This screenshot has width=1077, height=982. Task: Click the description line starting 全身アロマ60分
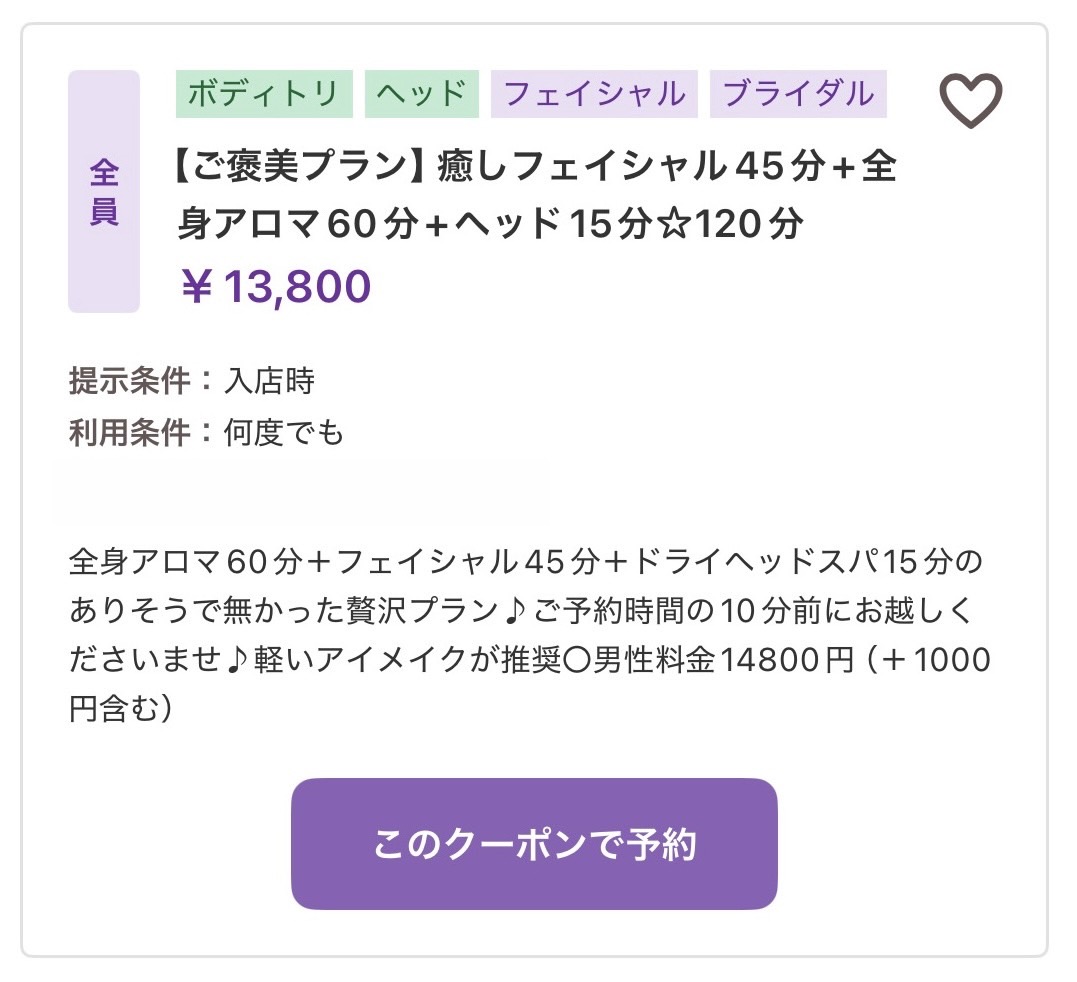(x=526, y=562)
